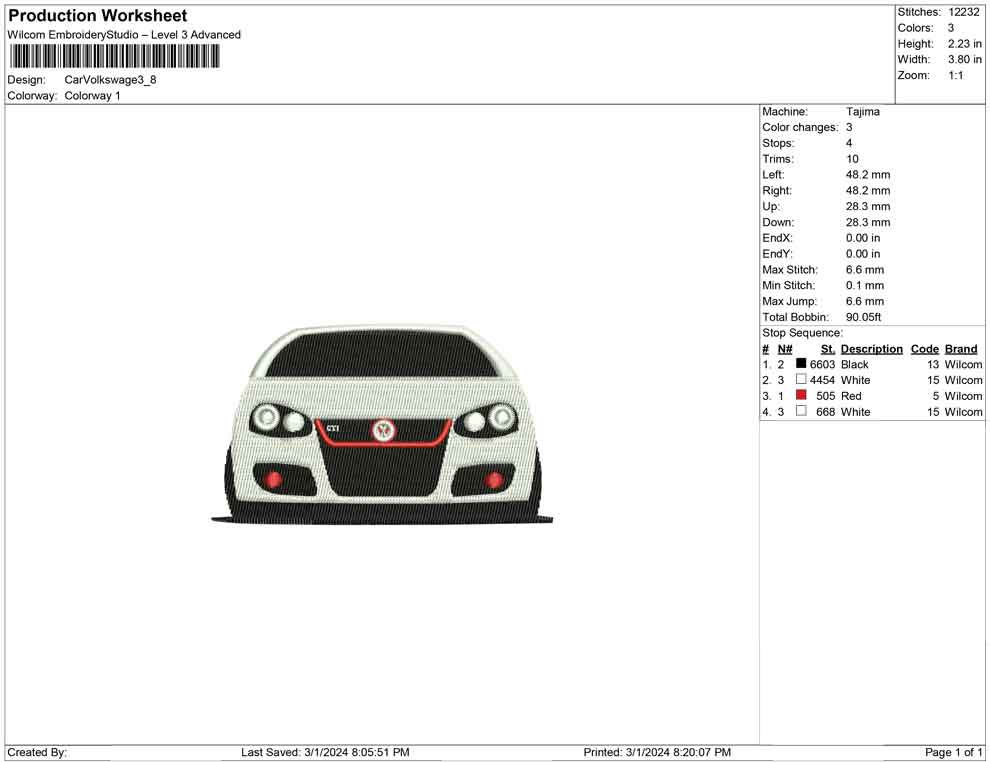Click the Page 1 of 1 indicator
The height and width of the screenshot is (762, 990).
coord(953,752)
